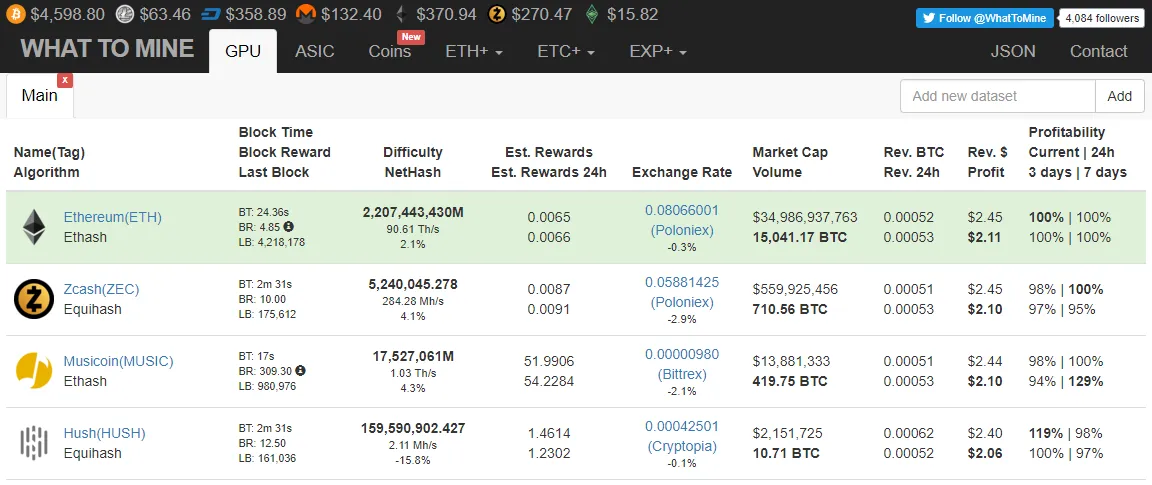Click info icon beside Ethereum BR 4.85
This screenshot has width=1152, height=485.
coord(289,226)
